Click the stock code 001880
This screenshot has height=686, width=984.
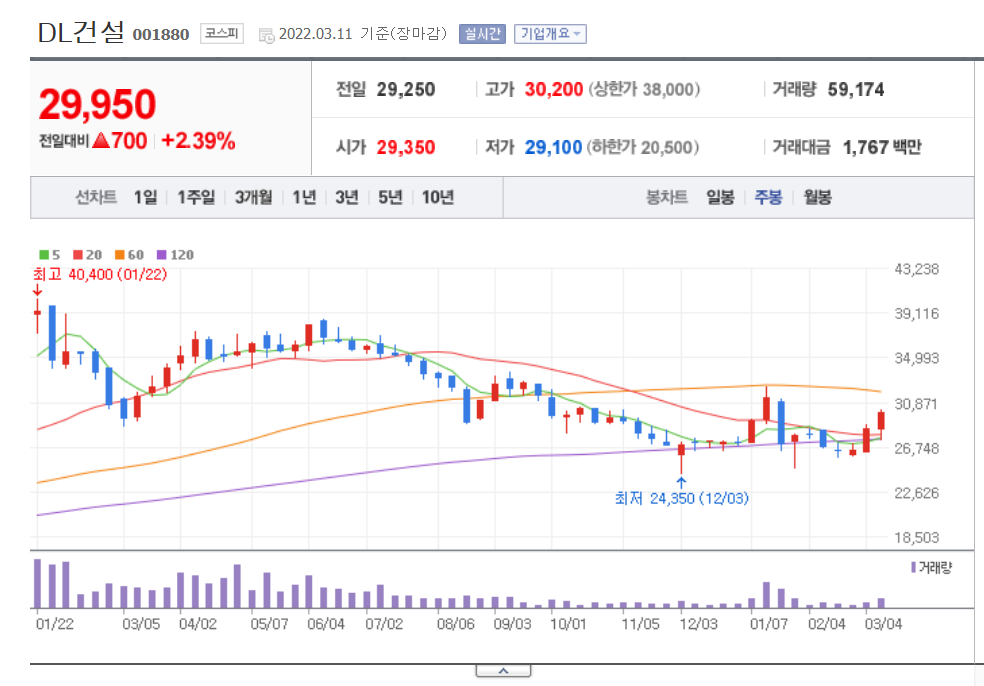[x=161, y=35]
